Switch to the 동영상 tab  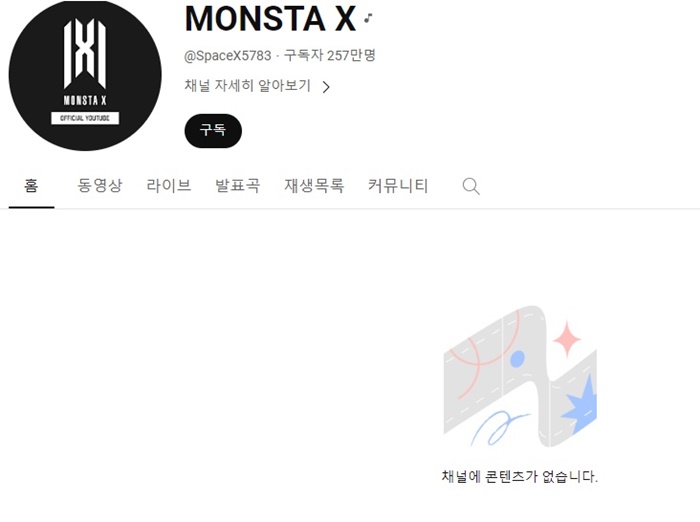coord(100,186)
